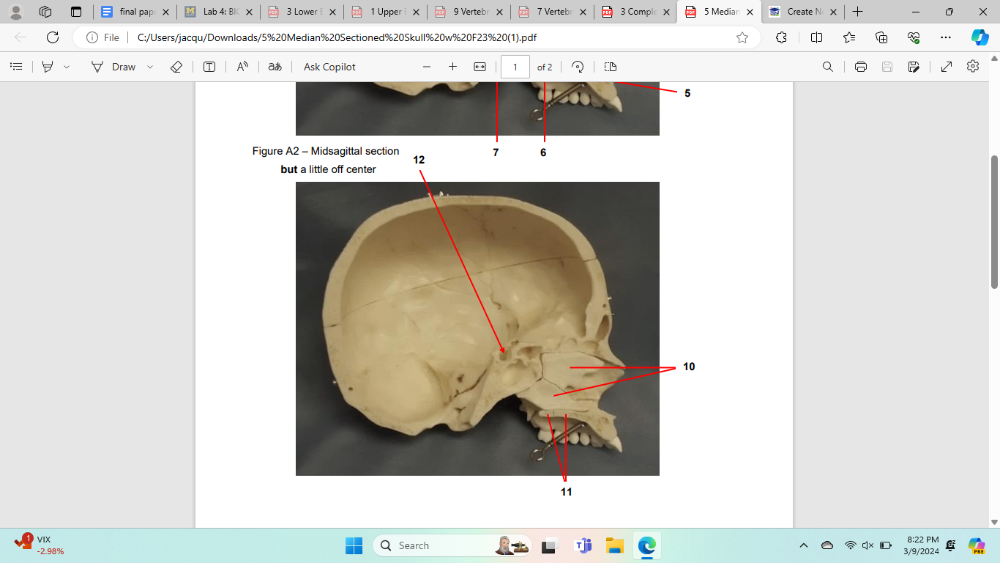
Task: Click the Fit to width icon
Action: (479, 67)
